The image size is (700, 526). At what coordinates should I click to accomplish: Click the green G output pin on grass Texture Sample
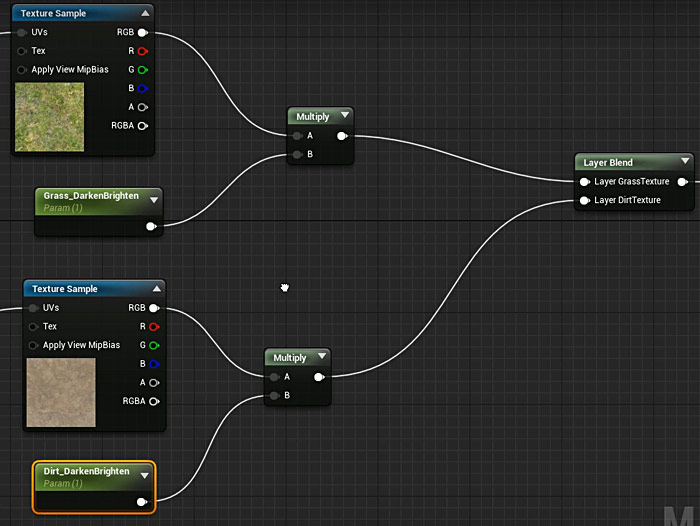coord(143,70)
